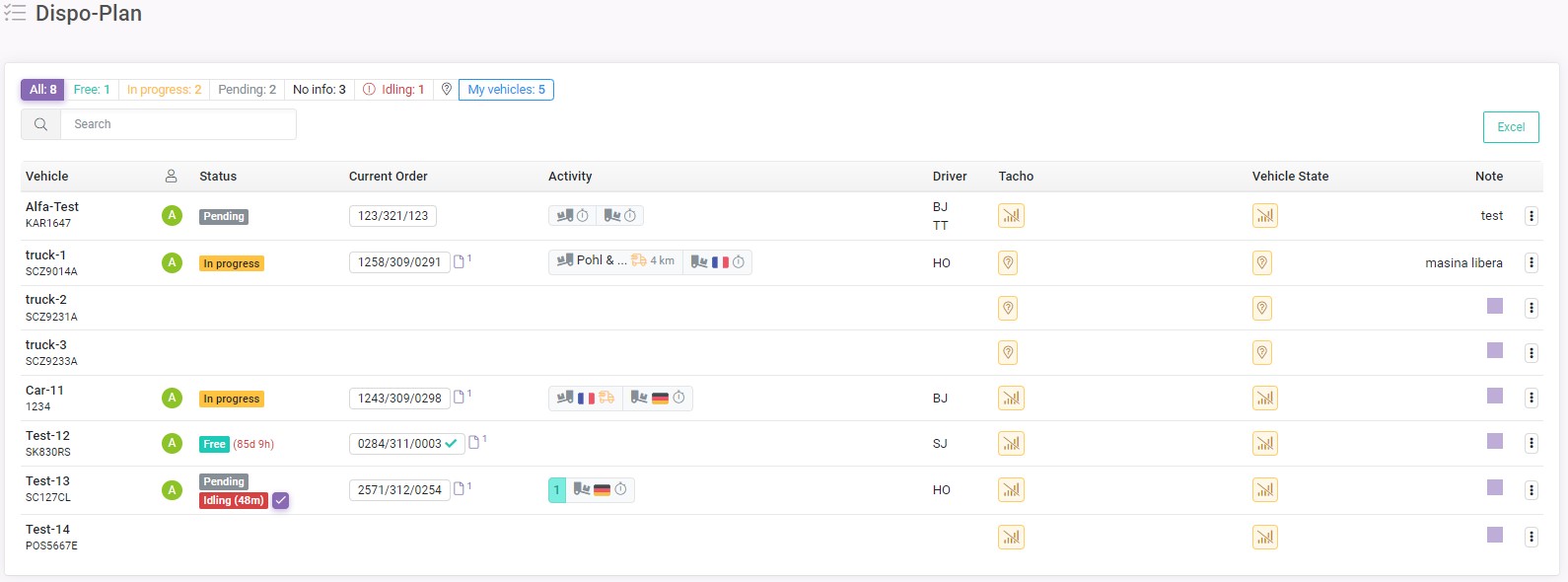
Task: Open order 123/321/123
Action: pos(392,216)
